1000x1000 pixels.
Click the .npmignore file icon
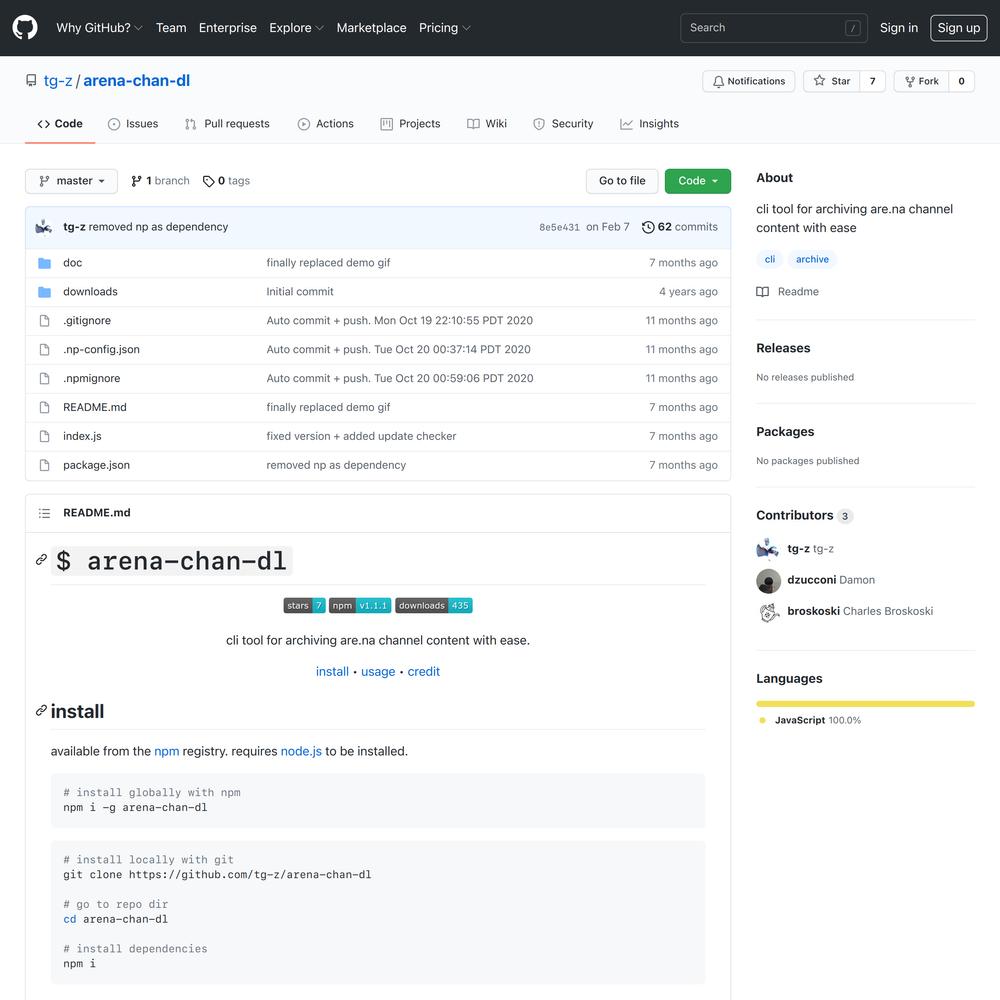click(44, 378)
